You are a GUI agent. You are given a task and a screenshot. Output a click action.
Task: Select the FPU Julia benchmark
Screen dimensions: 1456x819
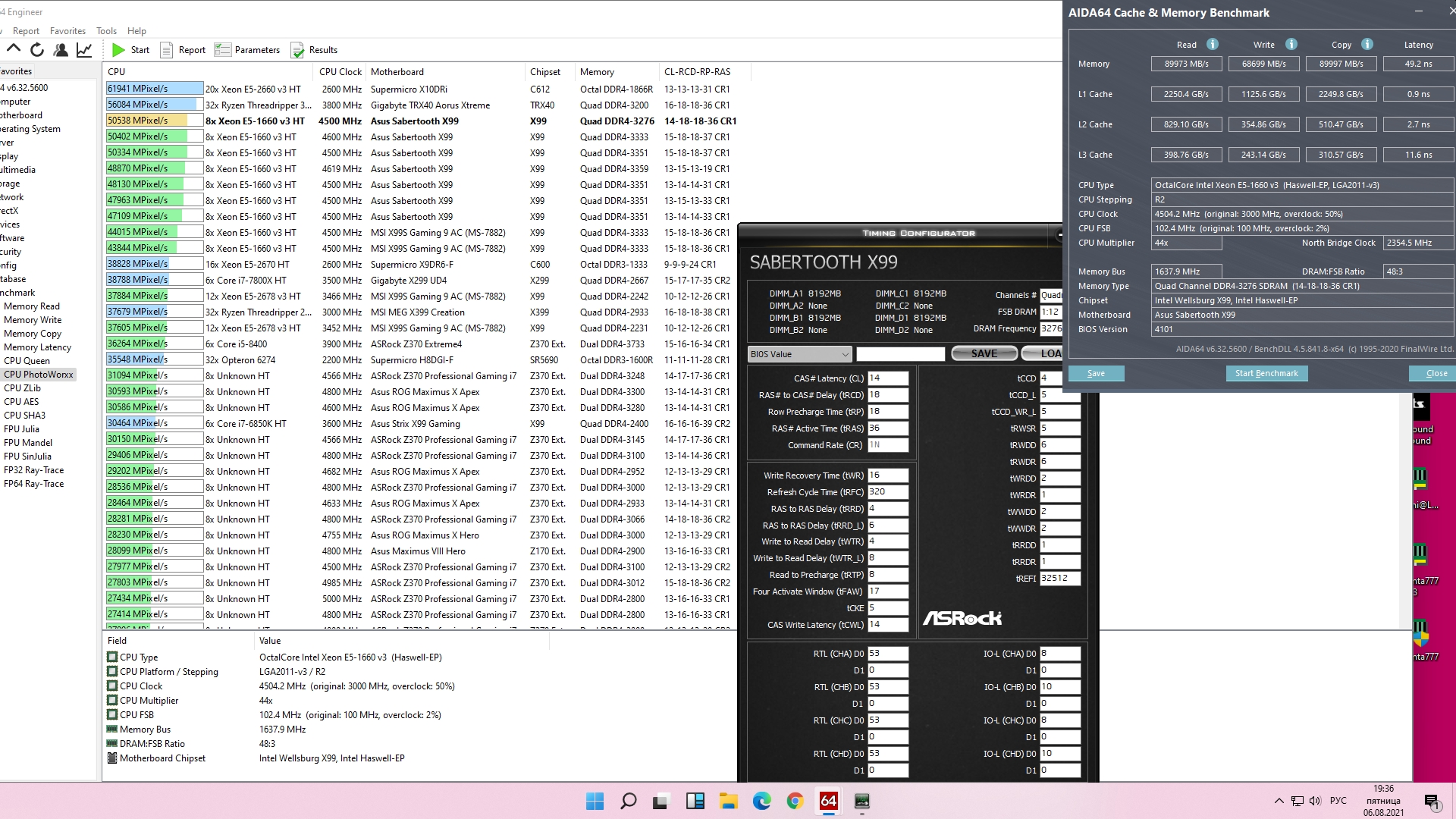[21, 429]
